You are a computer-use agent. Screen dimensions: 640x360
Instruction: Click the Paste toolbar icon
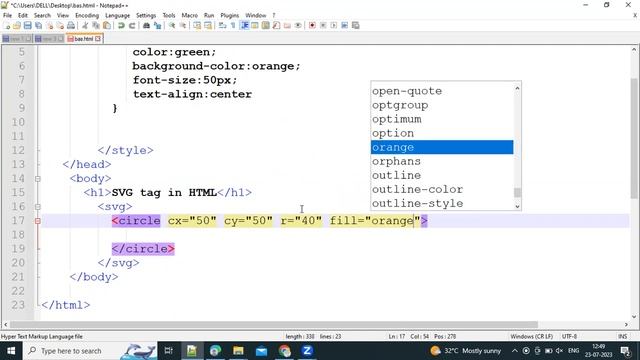(x=107, y=25)
